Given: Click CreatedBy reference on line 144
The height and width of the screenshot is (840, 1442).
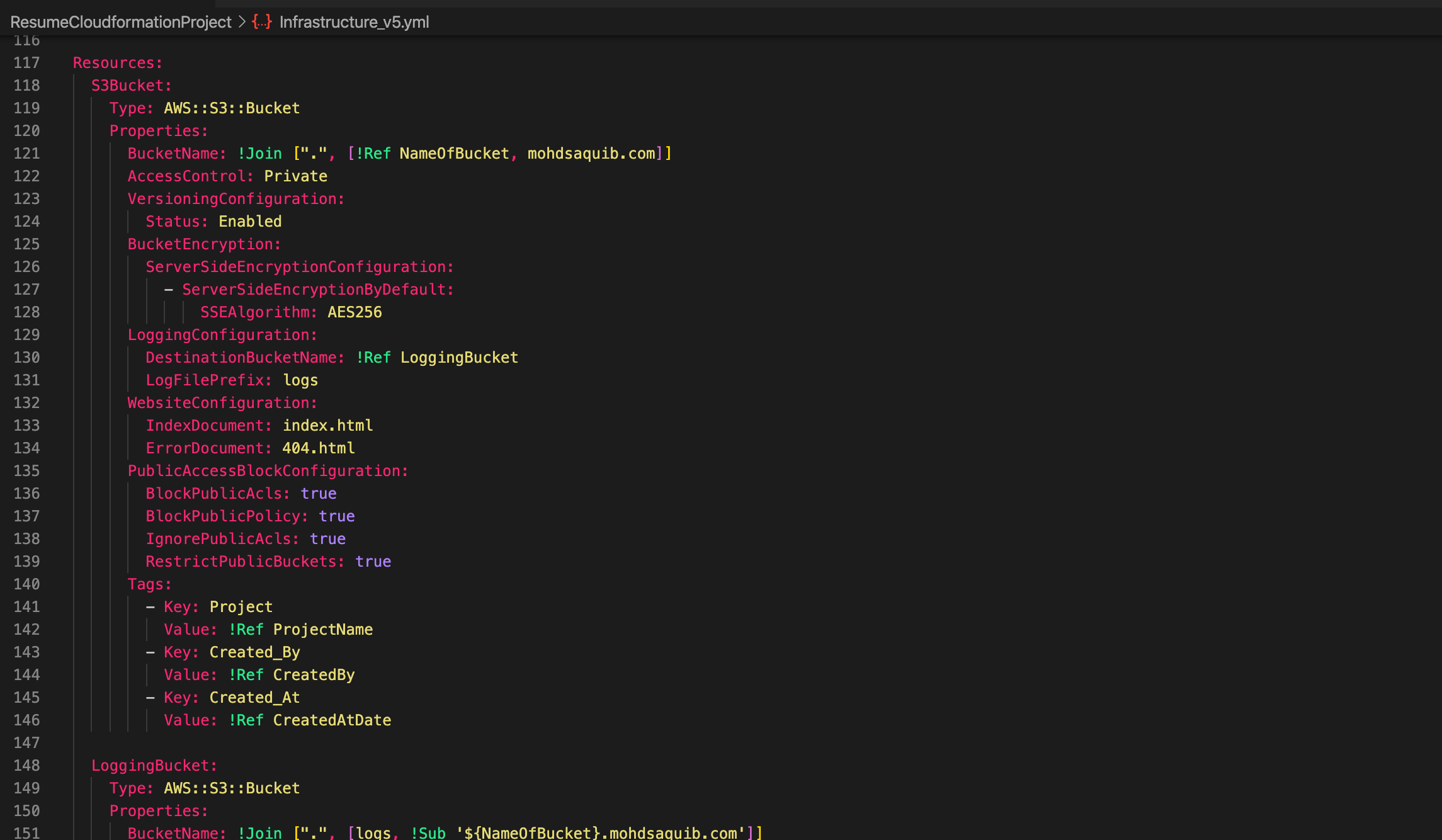Looking at the screenshot, I should pyautogui.click(x=314, y=675).
